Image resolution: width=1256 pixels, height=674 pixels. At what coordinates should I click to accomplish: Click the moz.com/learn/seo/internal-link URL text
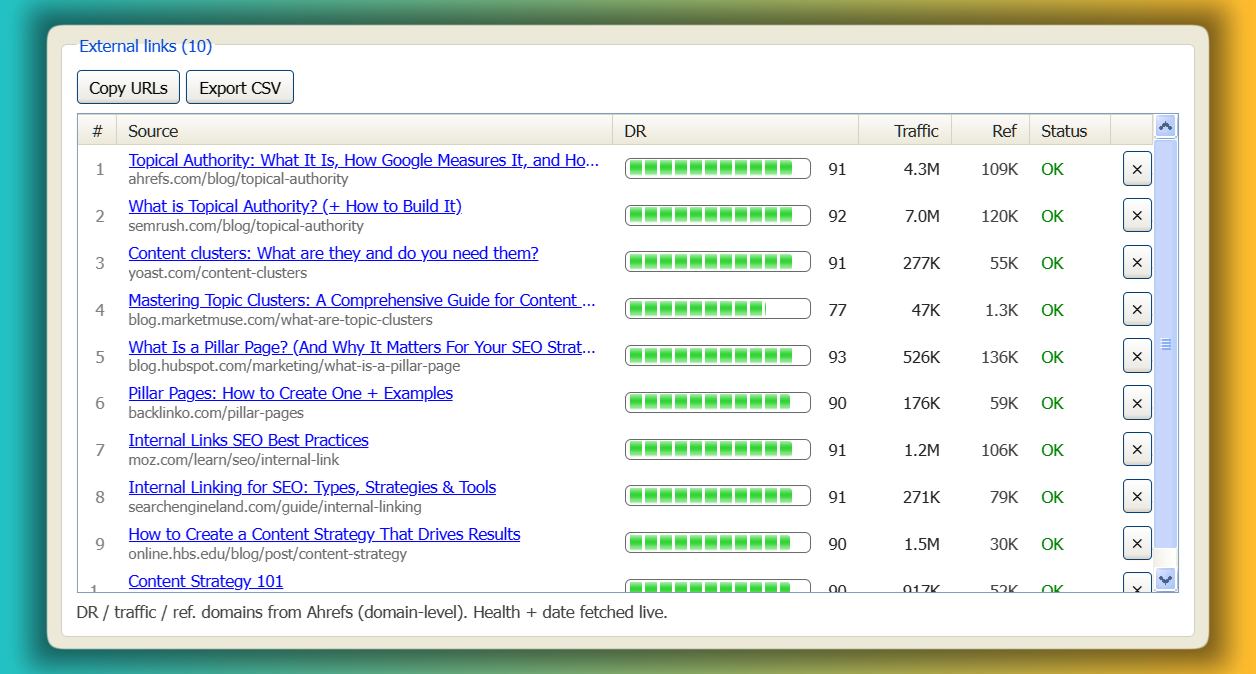(x=234, y=460)
